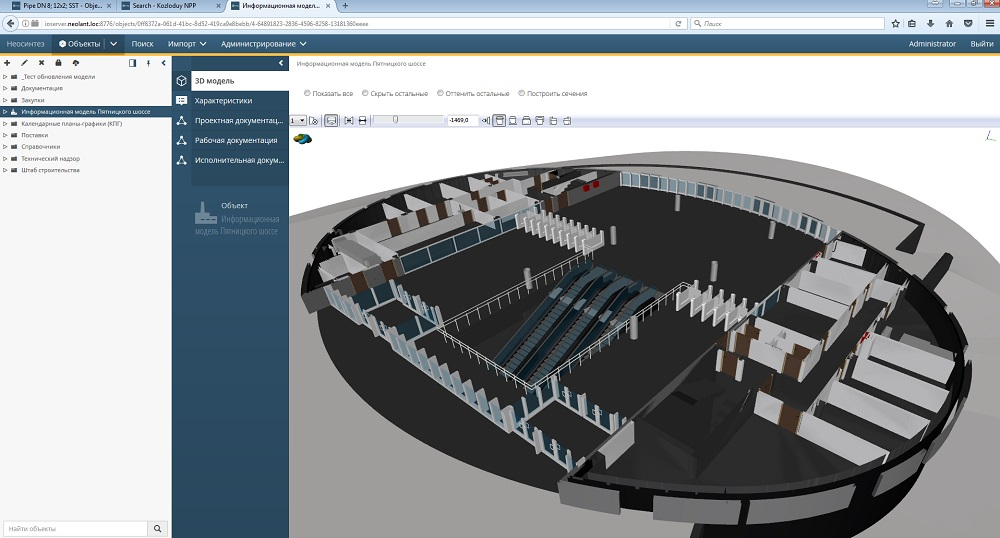Switch to the Исполнительная документация tab

pyautogui.click(x=240, y=160)
